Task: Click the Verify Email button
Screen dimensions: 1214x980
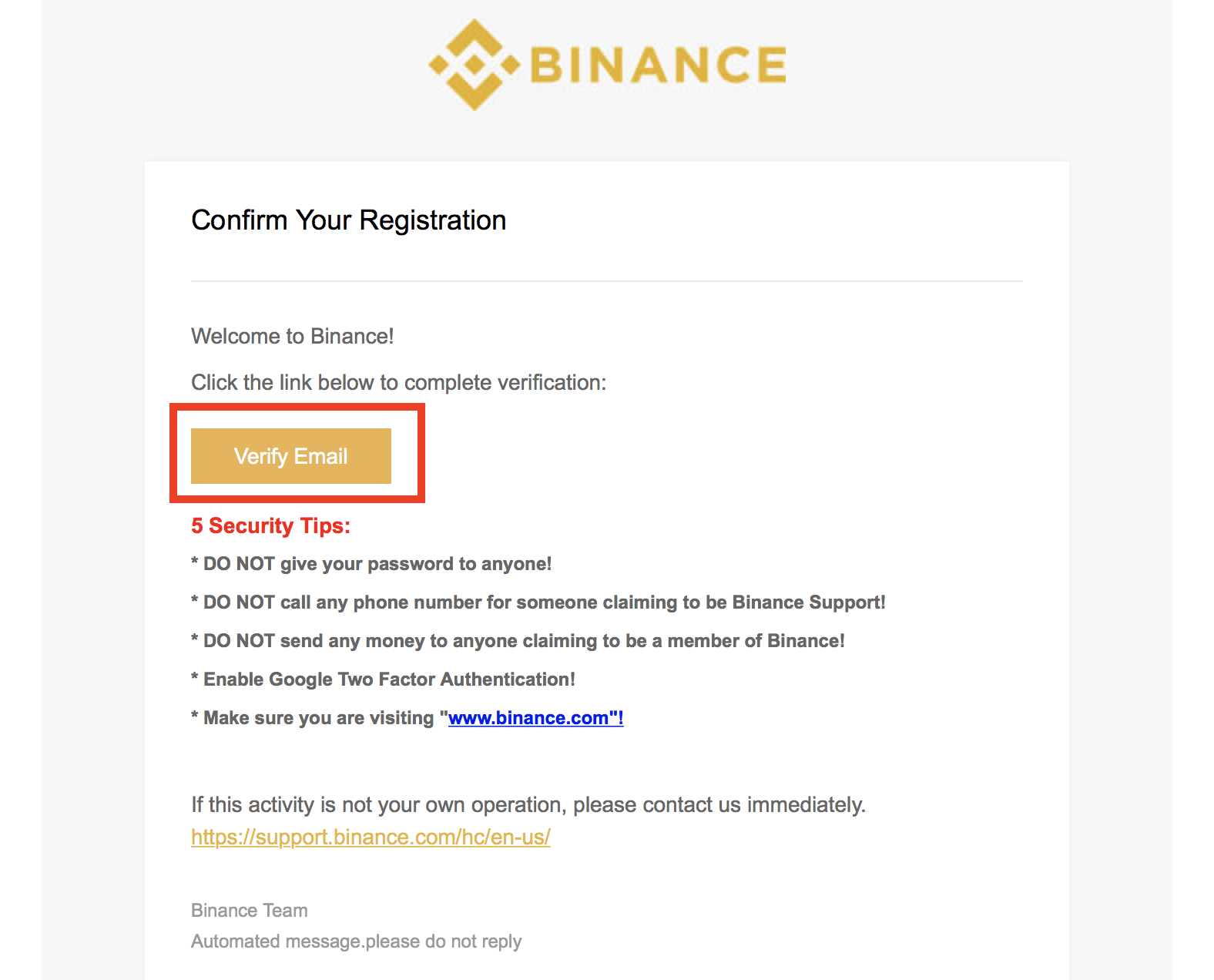Action: (x=291, y=456)
